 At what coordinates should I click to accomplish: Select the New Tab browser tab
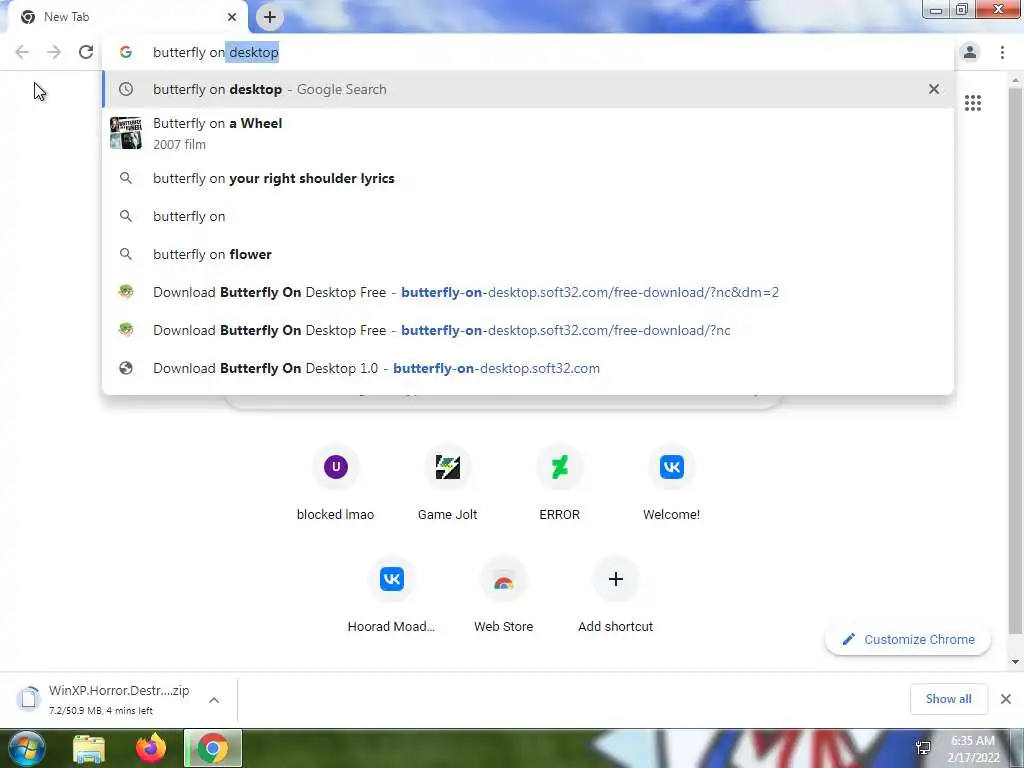click(127, 17)
